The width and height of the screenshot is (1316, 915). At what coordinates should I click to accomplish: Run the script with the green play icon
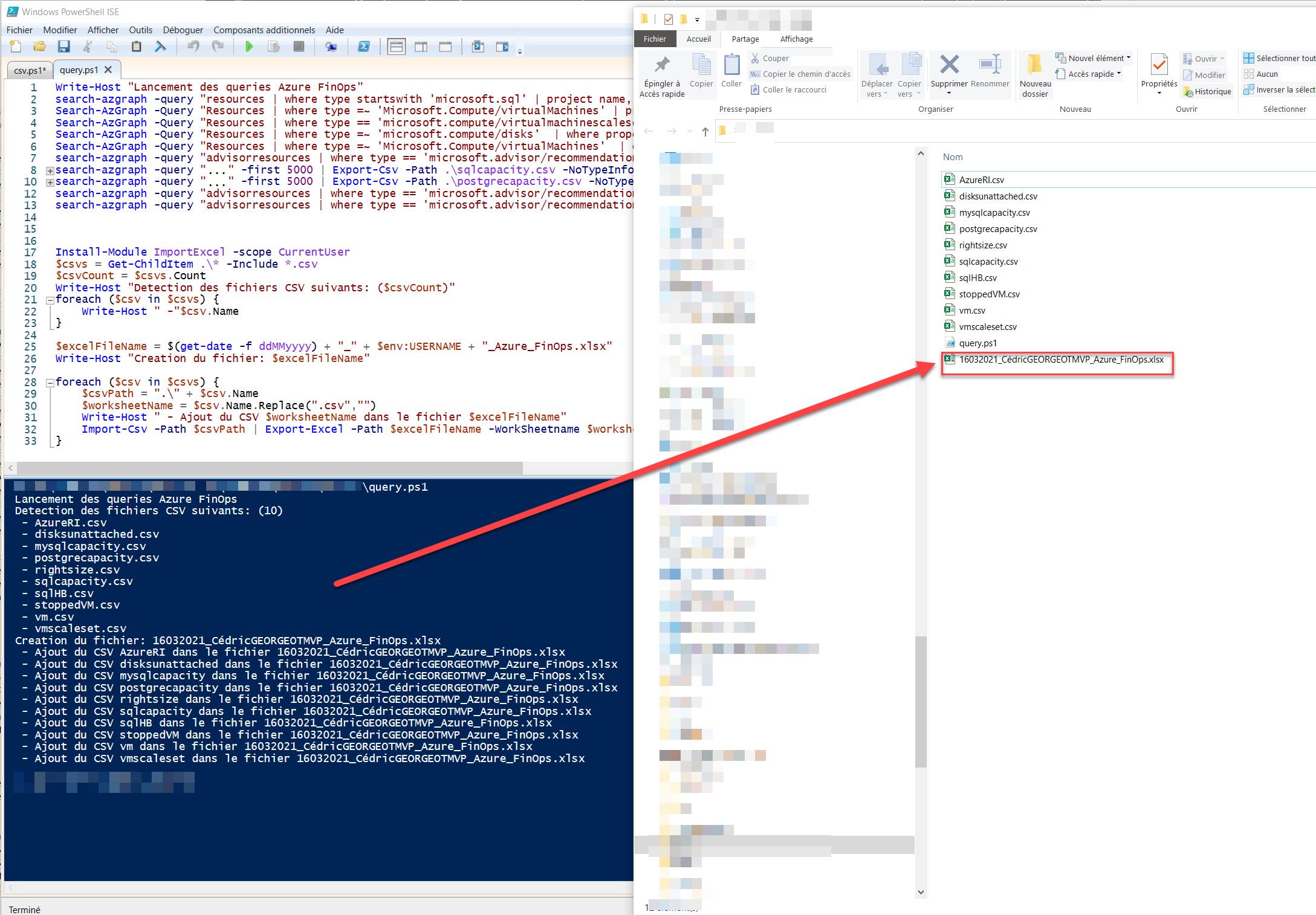click(249, 47)
